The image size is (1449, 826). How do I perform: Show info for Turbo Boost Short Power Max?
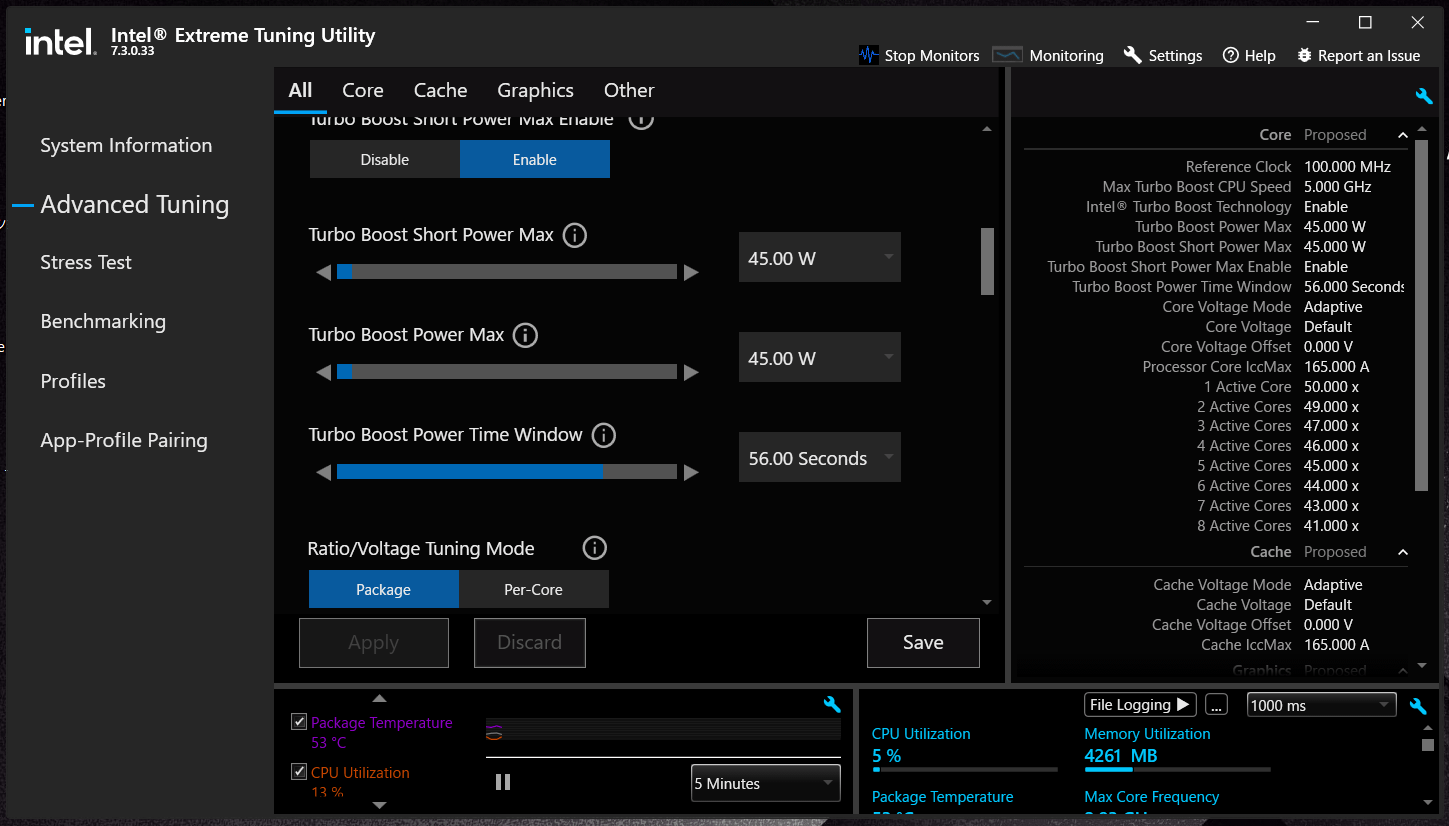tap(575, 236)
